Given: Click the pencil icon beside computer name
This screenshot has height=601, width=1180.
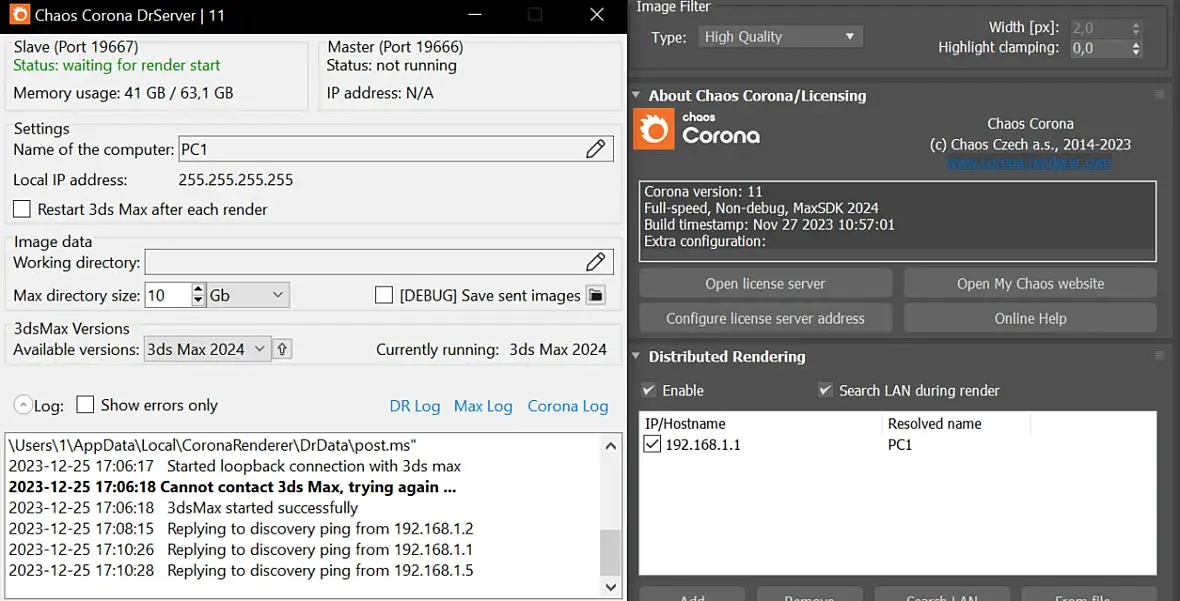Looking at the screenshot, I should point(595,149).
